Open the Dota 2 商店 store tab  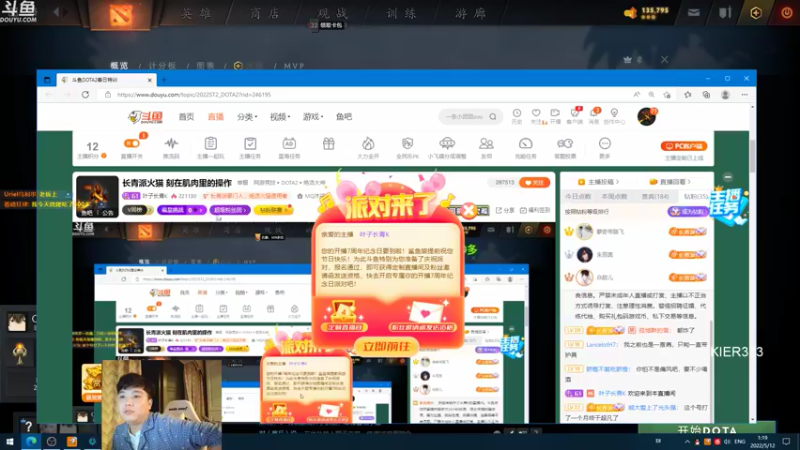point(265,14)
